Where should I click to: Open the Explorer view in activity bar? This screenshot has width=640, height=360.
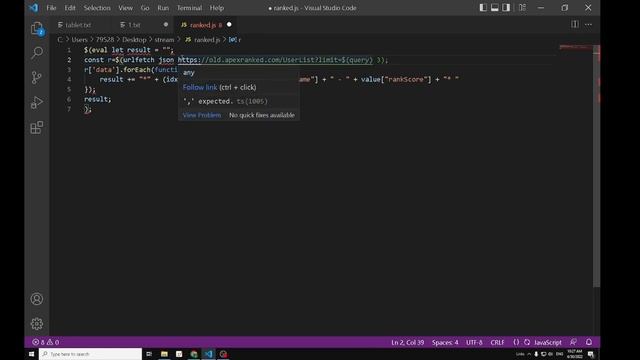click(x=37, y=29)
